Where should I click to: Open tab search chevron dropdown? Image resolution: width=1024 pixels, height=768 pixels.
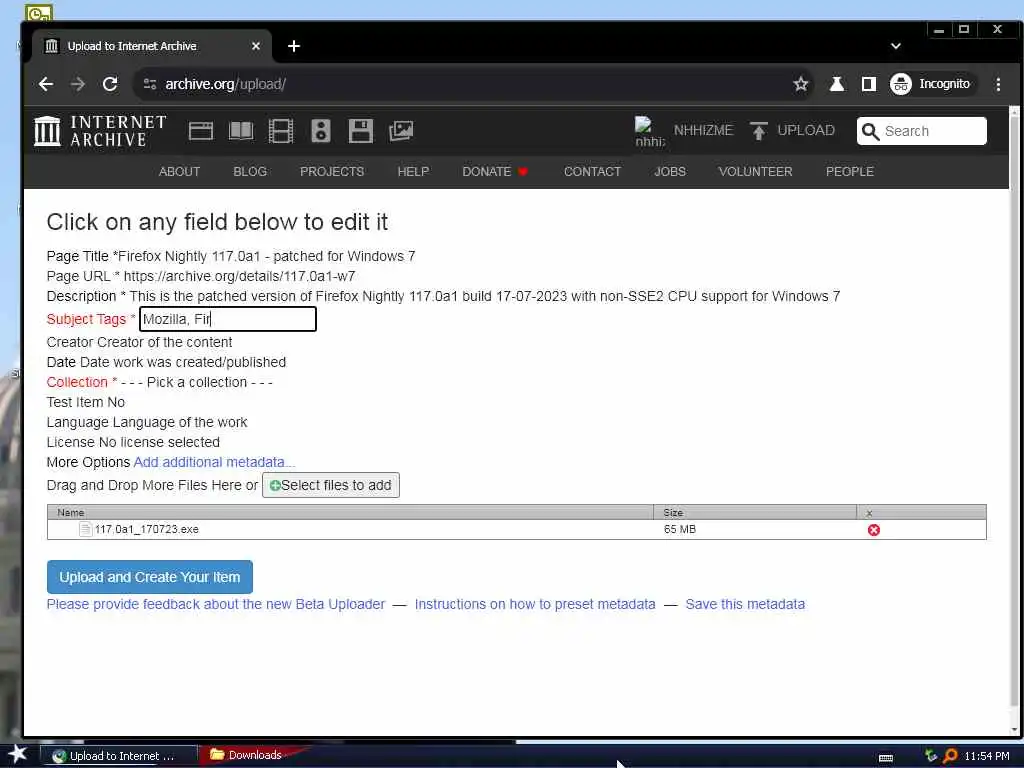[x=895, y=46]
